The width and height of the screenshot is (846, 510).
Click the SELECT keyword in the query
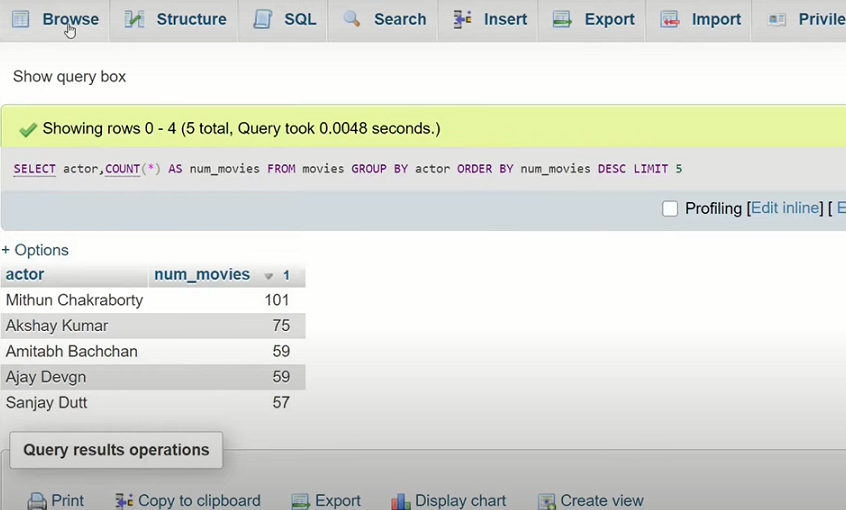35,169
